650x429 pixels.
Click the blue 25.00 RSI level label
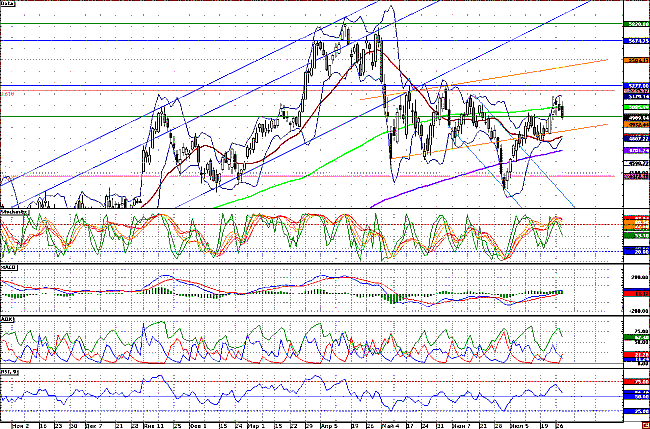pyautogui.click(x=636, y=411)
